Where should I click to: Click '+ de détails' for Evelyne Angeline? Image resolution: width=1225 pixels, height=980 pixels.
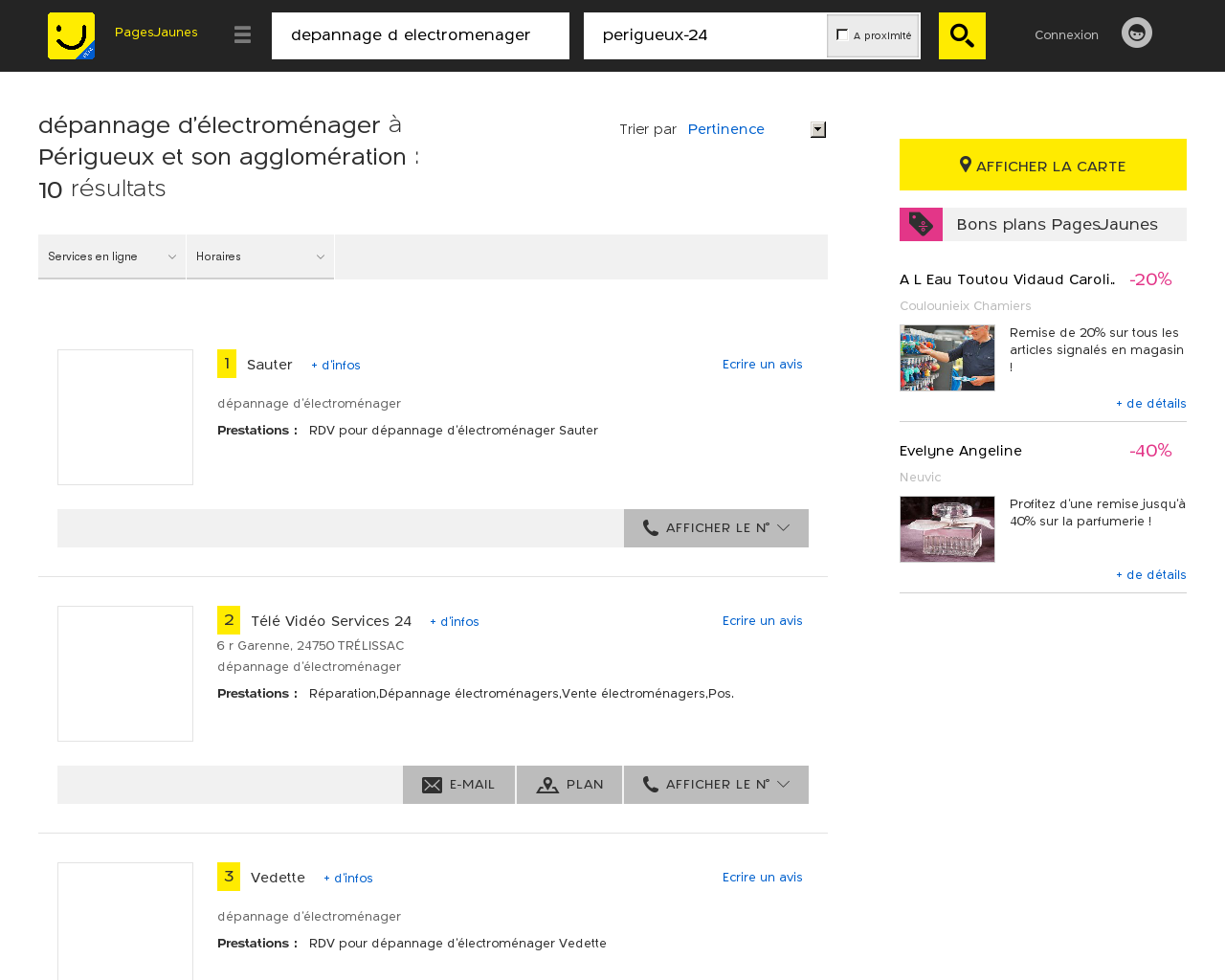click(x=1151, y=575)
